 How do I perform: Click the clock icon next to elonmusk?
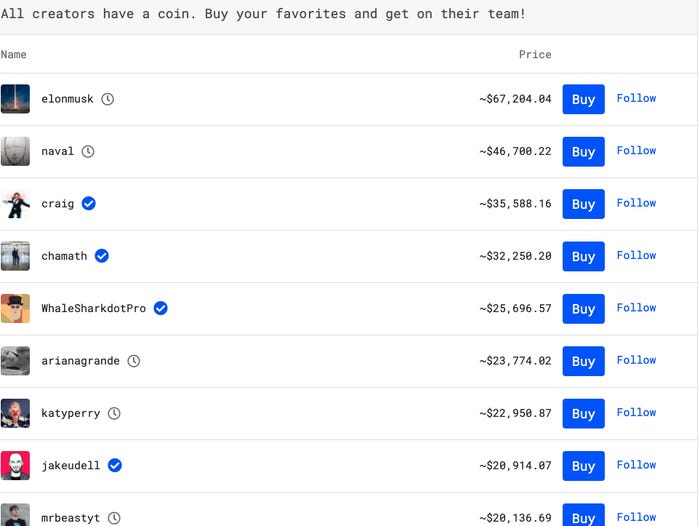coord(108,99)
